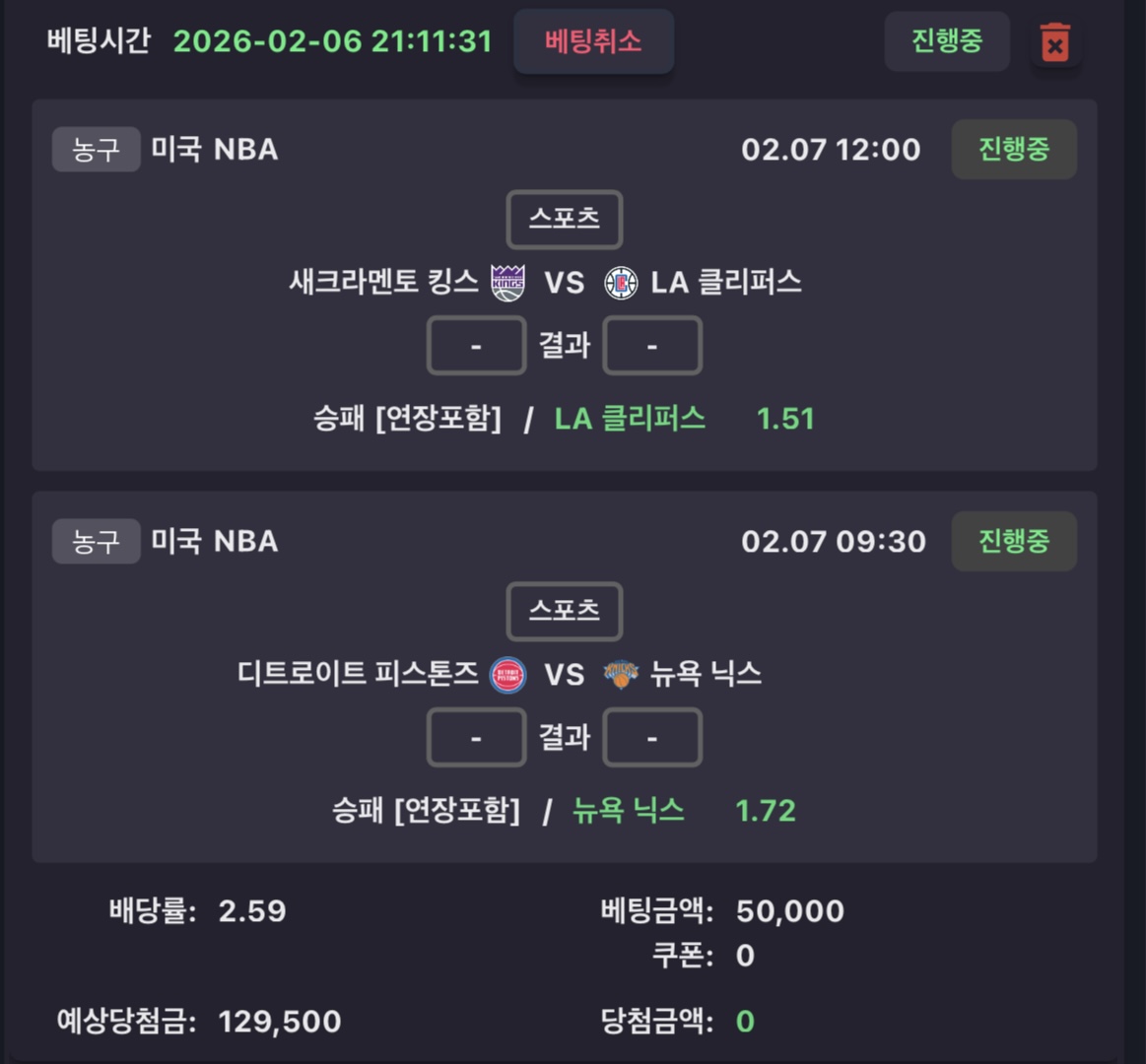The height and width of the screenshot is (1064, 1146).
Task: Click the New York Knicks team logo
Action: point(621,675)
